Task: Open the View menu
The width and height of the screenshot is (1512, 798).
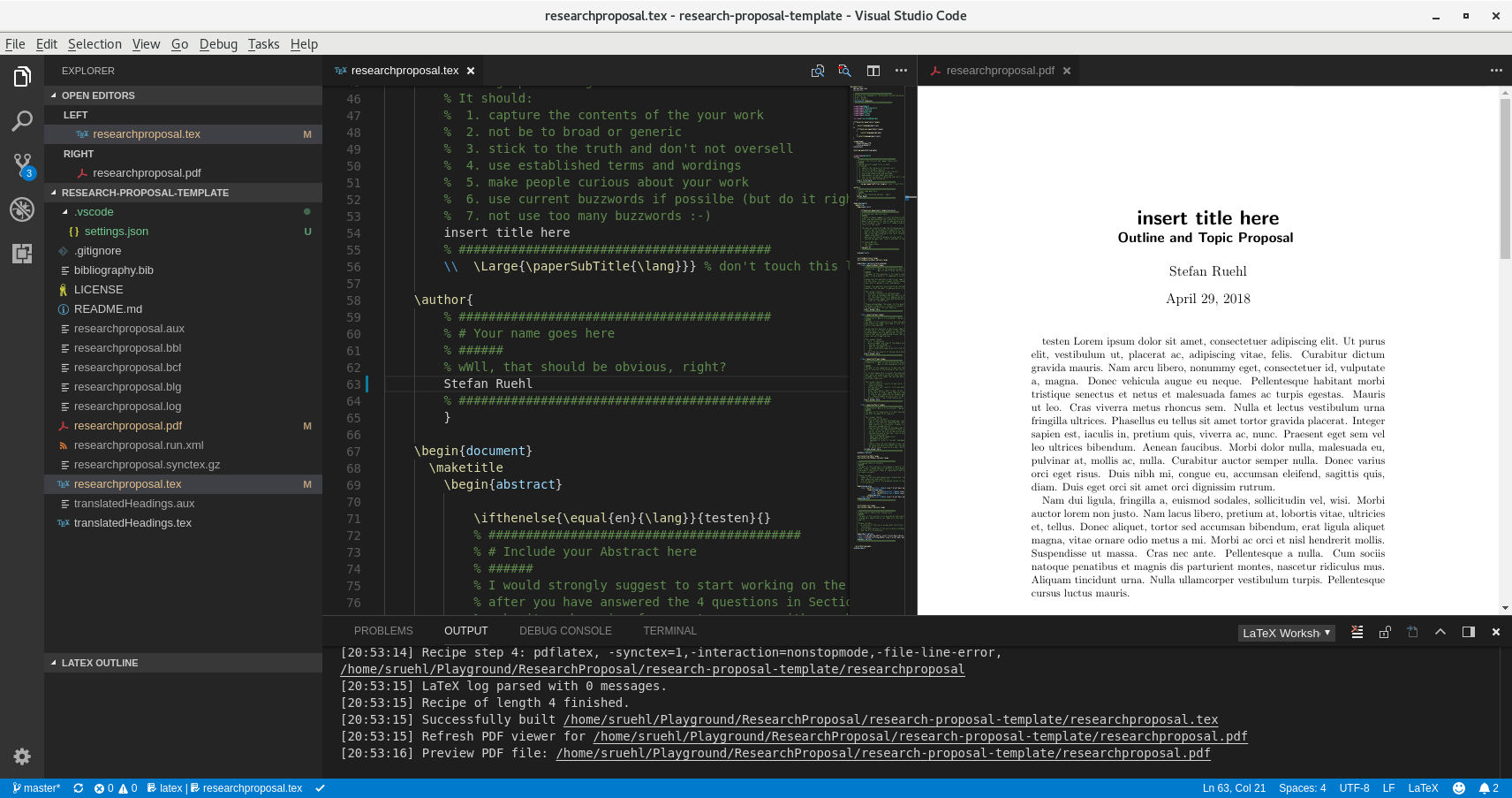Action: [x=146, y=44]
